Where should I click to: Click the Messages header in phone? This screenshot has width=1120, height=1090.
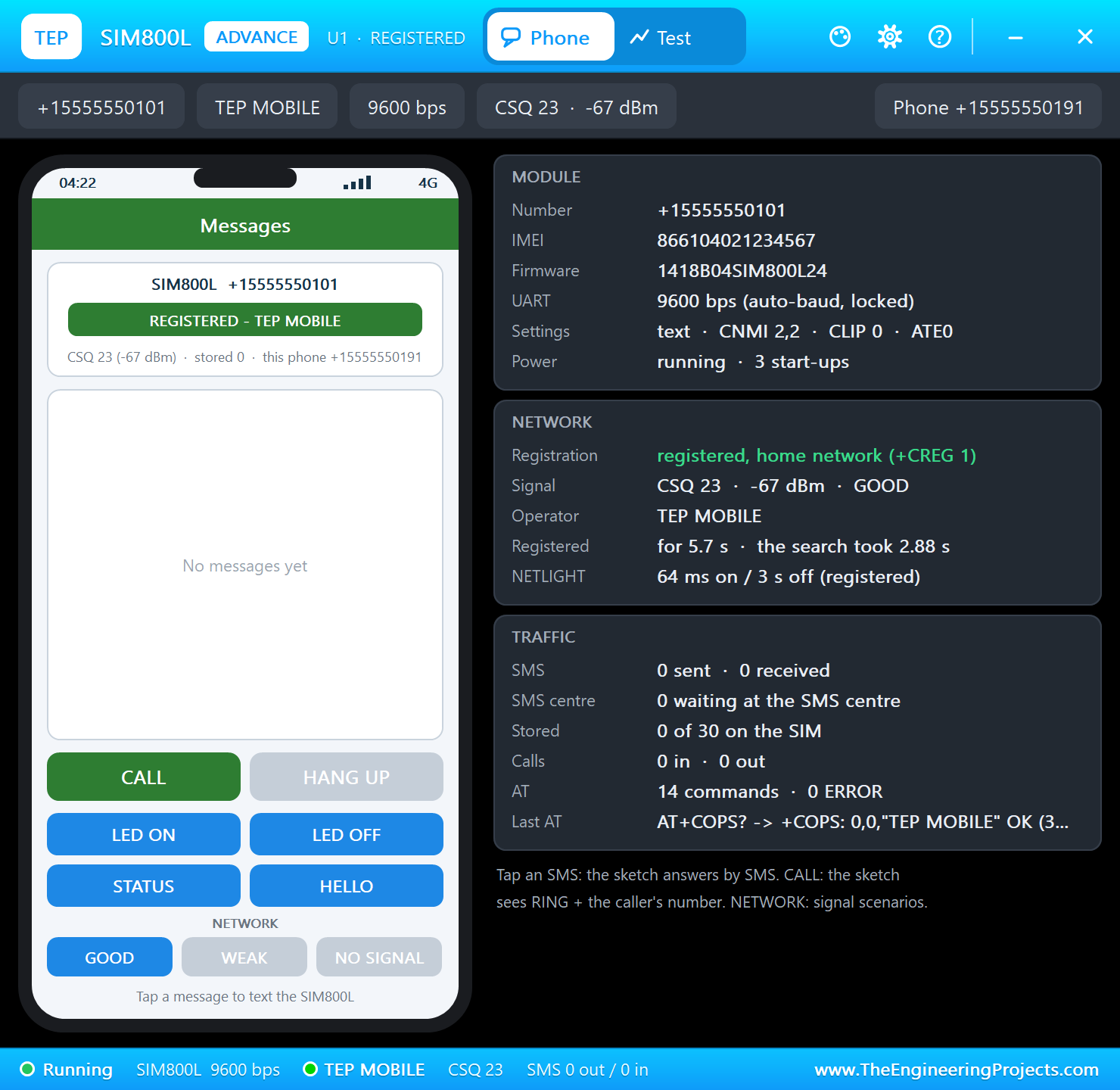[x=245, y=225]
